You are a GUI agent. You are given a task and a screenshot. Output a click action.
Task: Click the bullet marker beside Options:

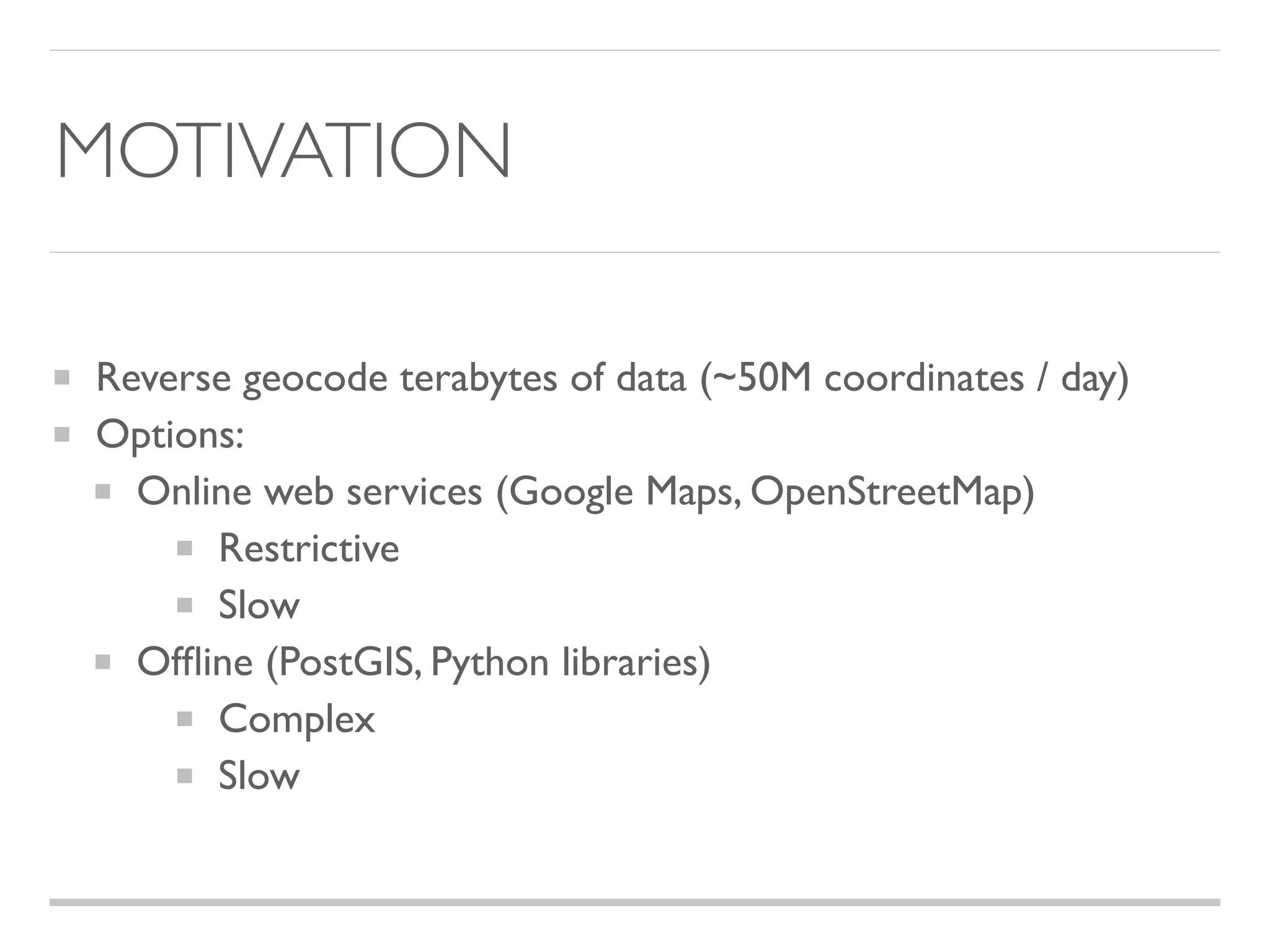61,434
